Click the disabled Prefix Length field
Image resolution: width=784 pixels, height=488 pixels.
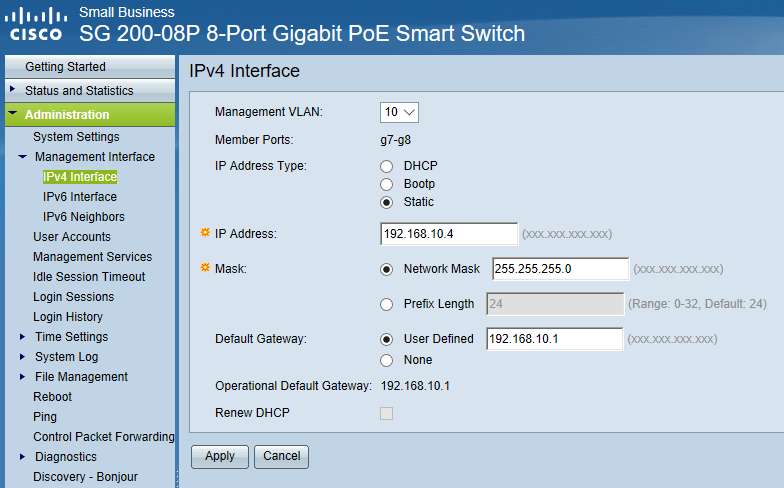(555, 304)
